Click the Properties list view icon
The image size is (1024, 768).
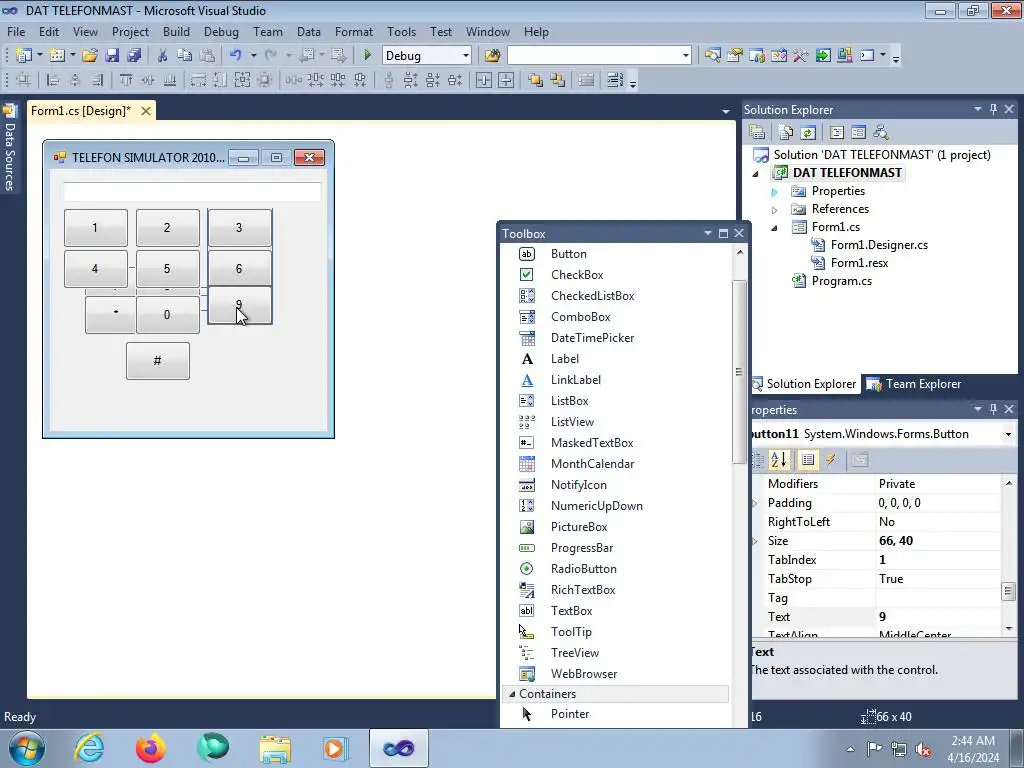808,460
